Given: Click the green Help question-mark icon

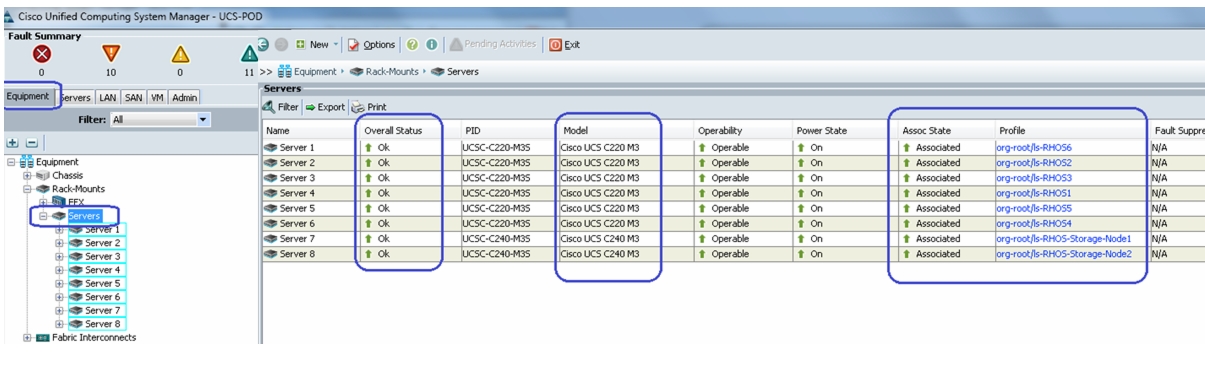Looking at the screenshot, I should pos(411,44).
